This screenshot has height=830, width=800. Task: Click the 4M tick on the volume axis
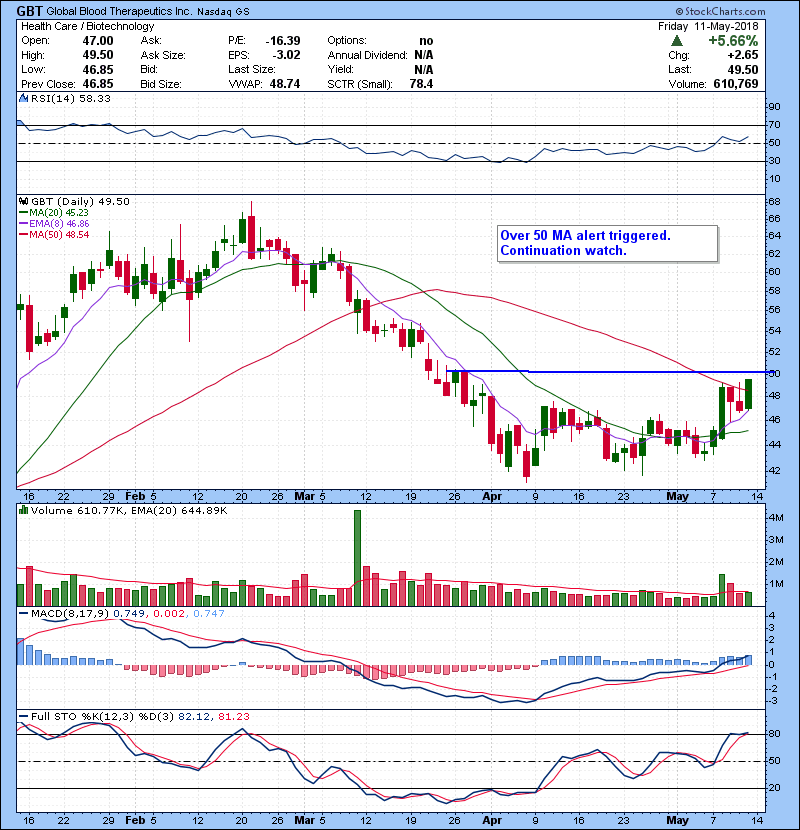click(776, 518)
